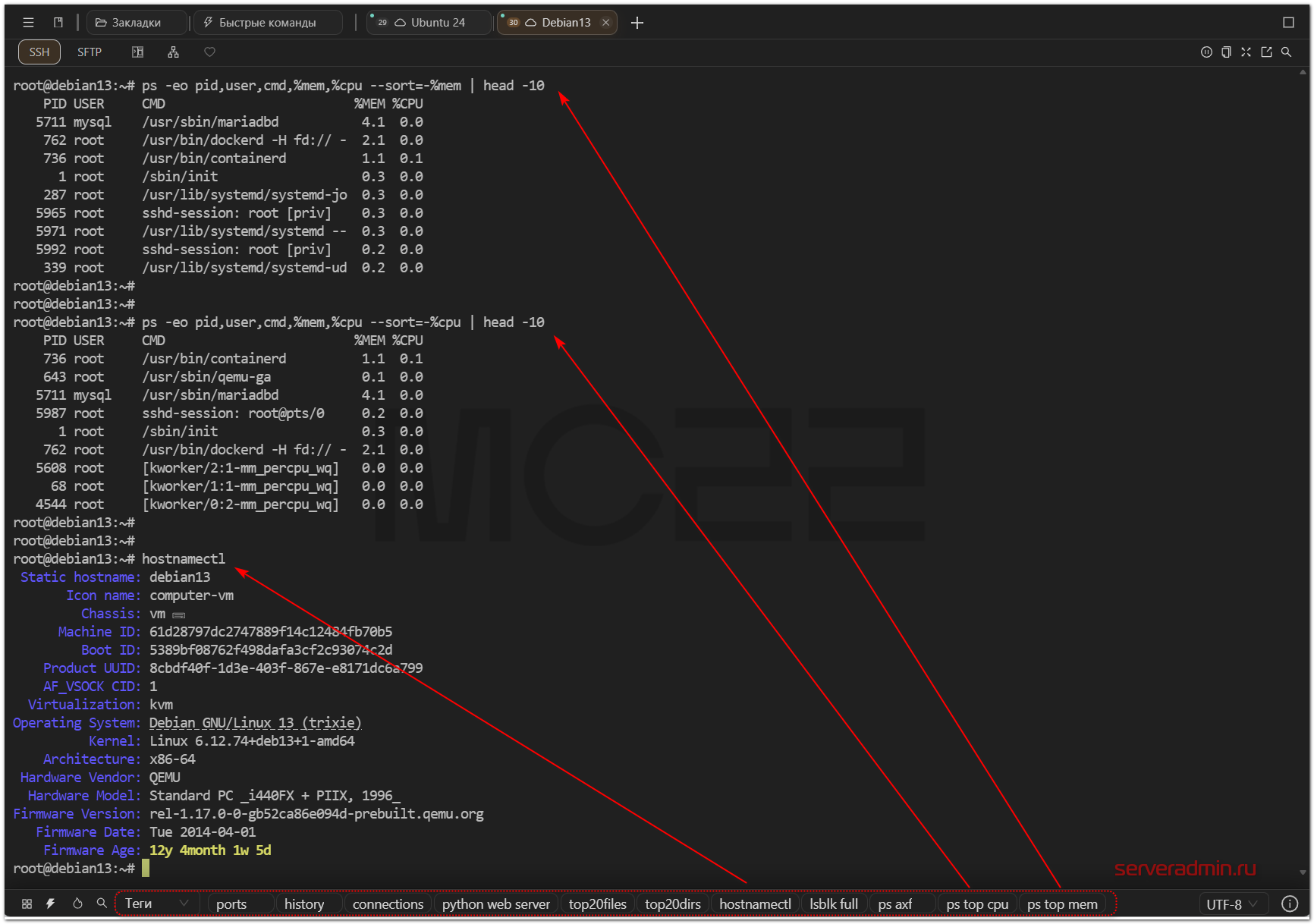Screen dimensions: 1314x924
Task: Toggle the split terminal/file panel icon
Action: (x=137, y=52)
